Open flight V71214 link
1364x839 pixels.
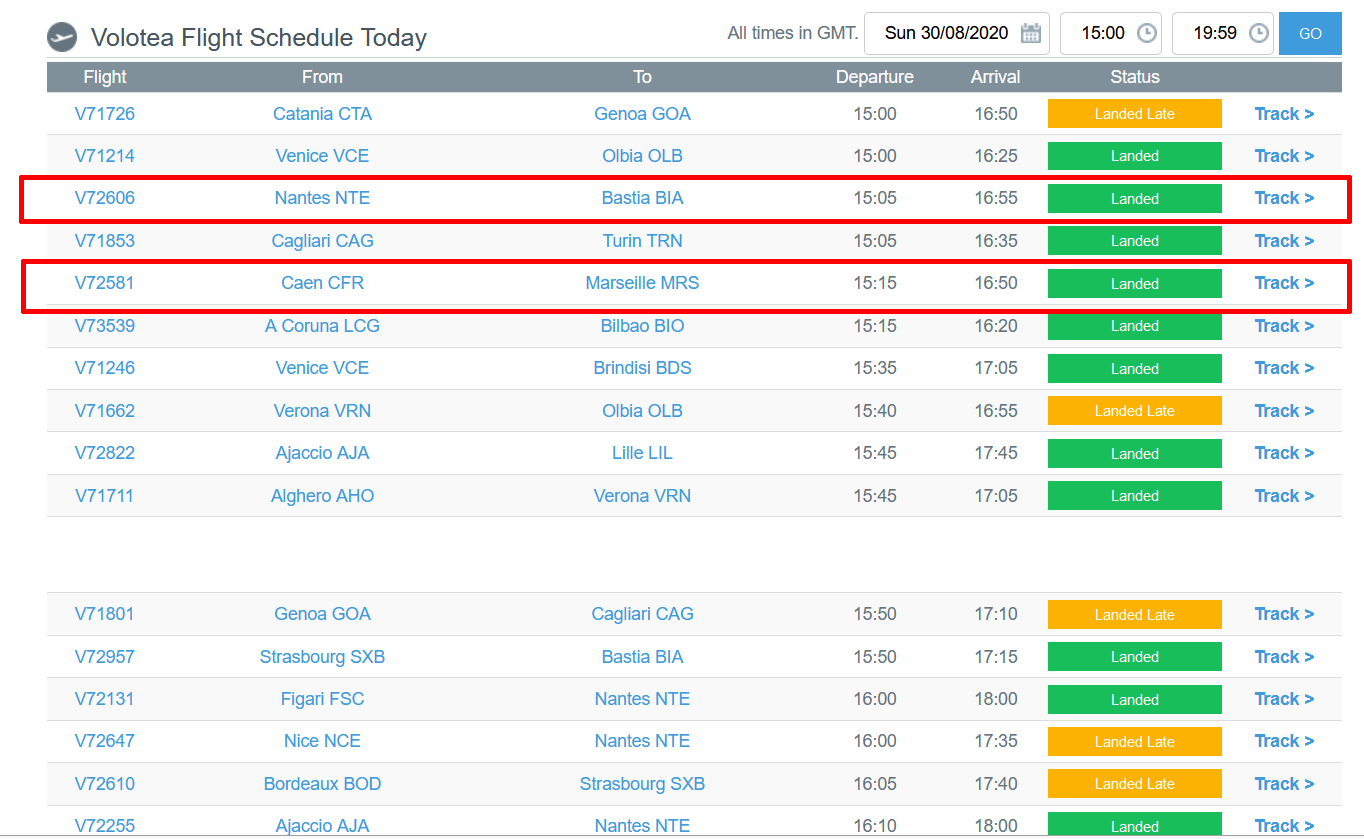click(x=105, y=156)
